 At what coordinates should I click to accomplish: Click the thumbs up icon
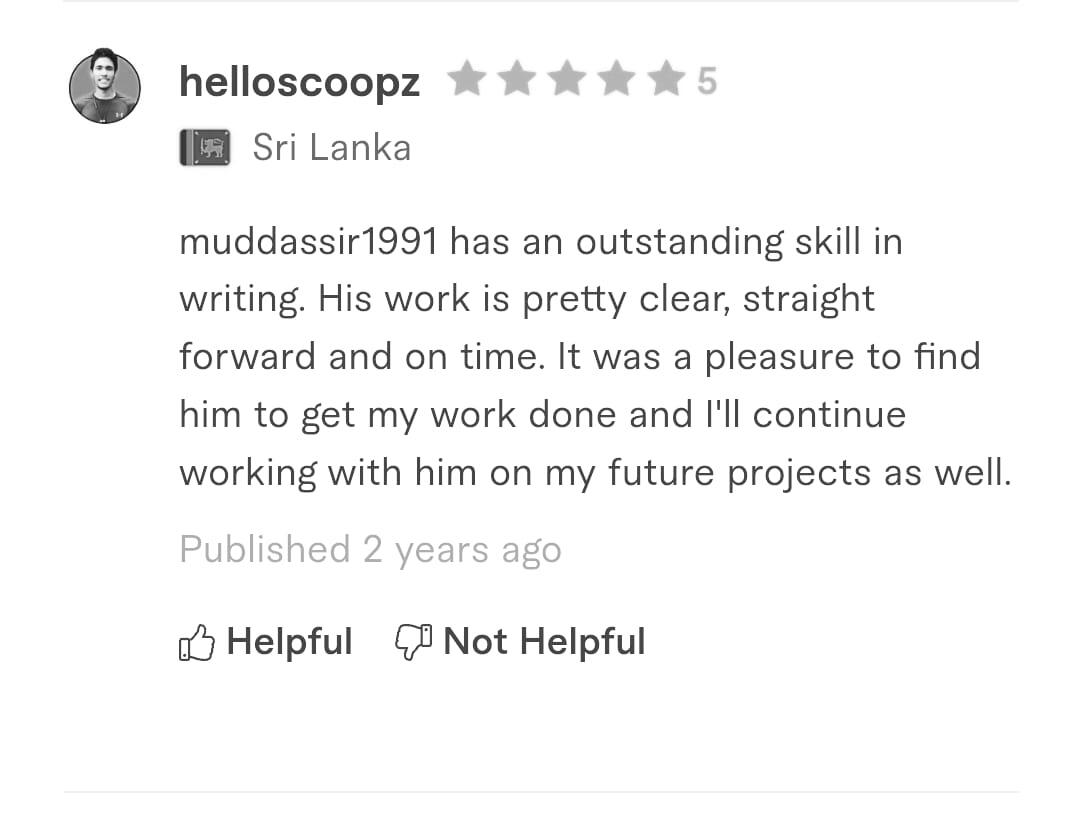(x=197, y=642)
